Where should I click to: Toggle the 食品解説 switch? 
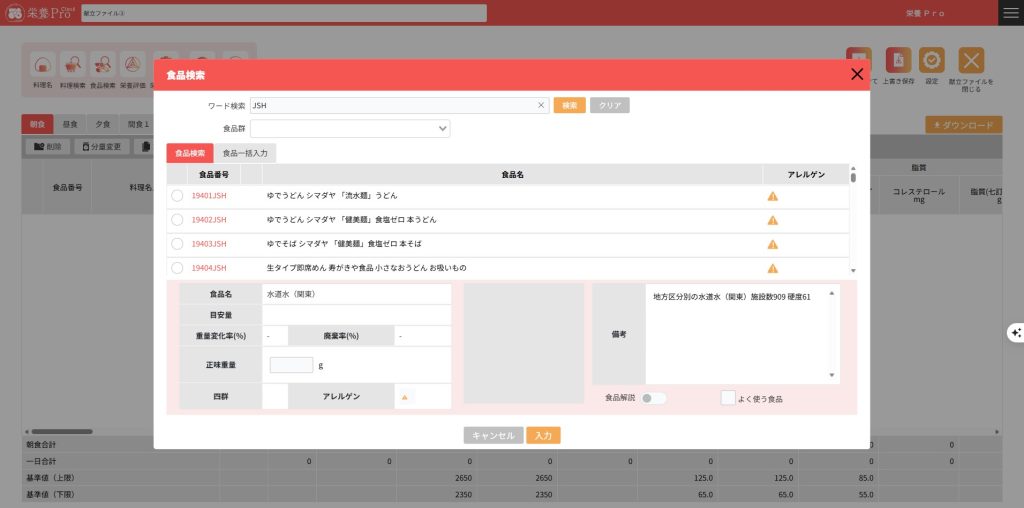coord(654,398)
